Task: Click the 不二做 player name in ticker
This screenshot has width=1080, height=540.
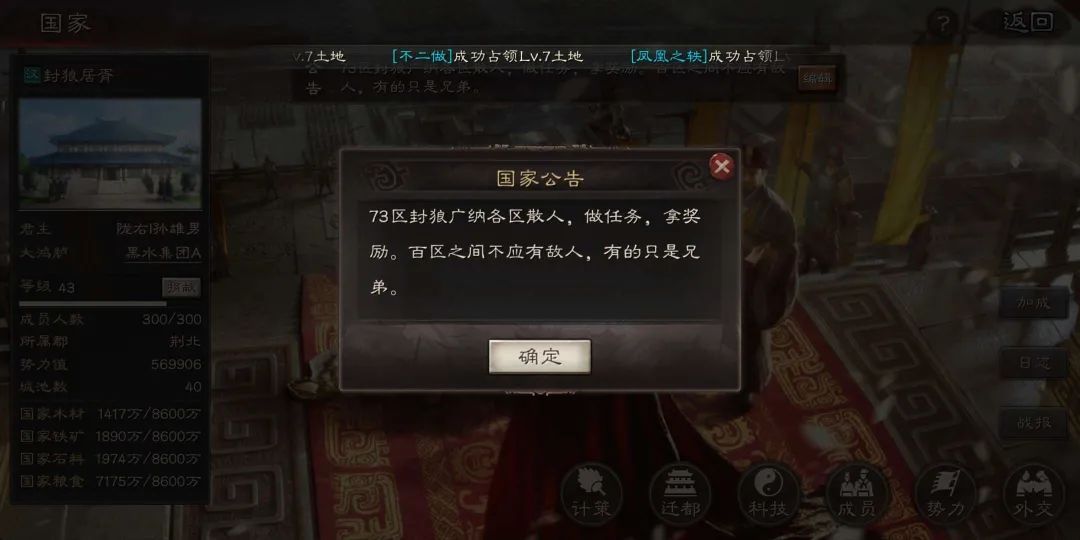Action: (x=422, y=56)
